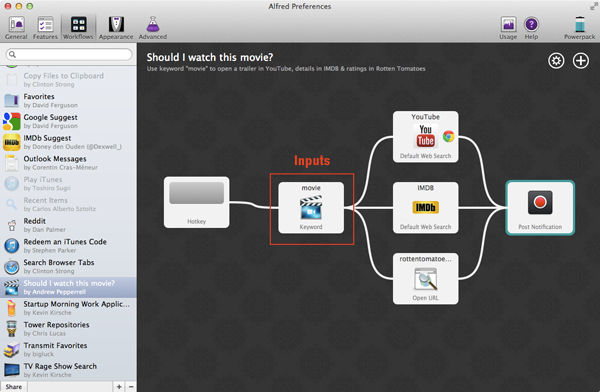This screenshot has width=600, height=392.
Task: Click the Share button
Action: pyautogui.click(x=14, y=387)
